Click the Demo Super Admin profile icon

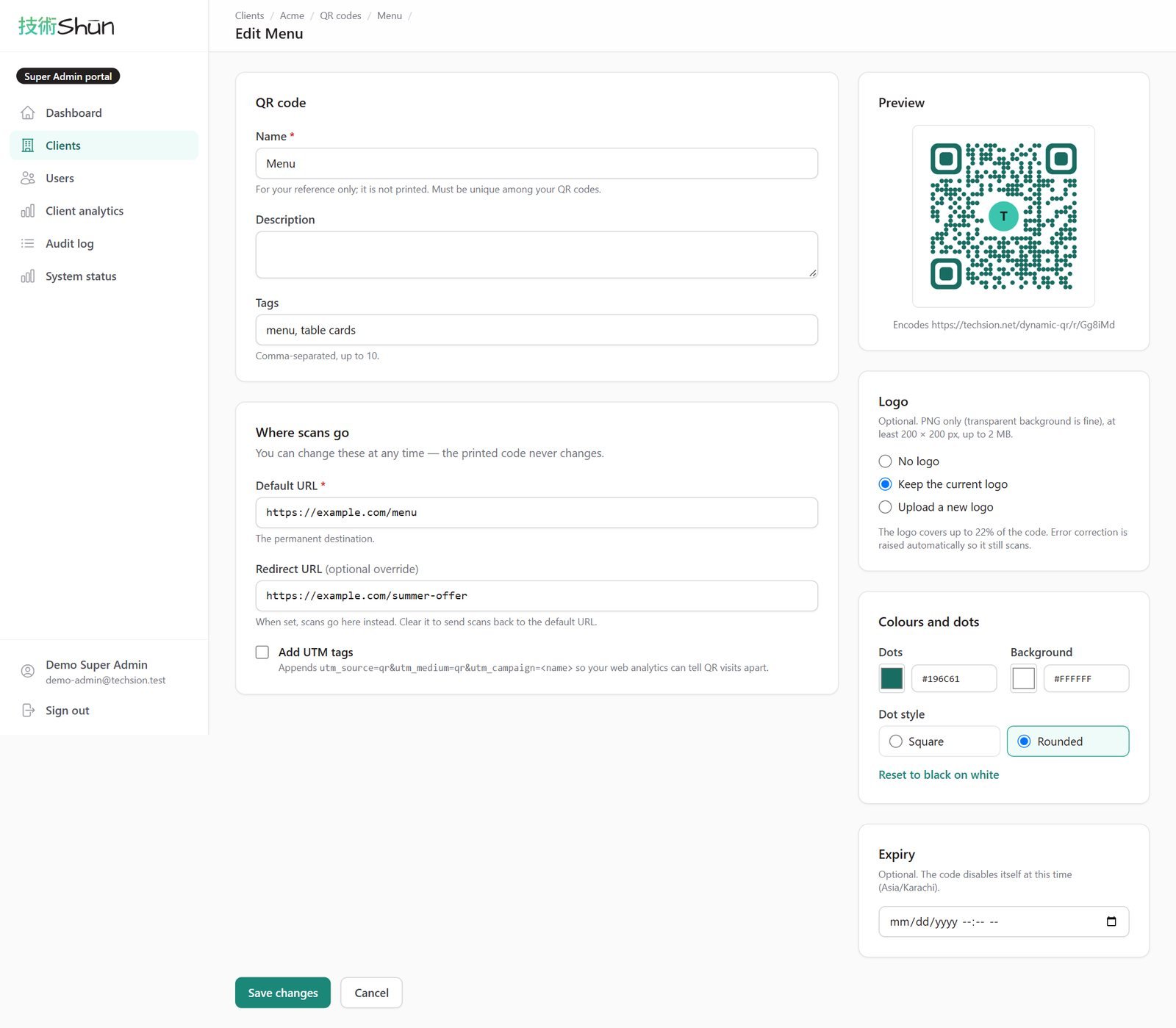click(28, 671)
